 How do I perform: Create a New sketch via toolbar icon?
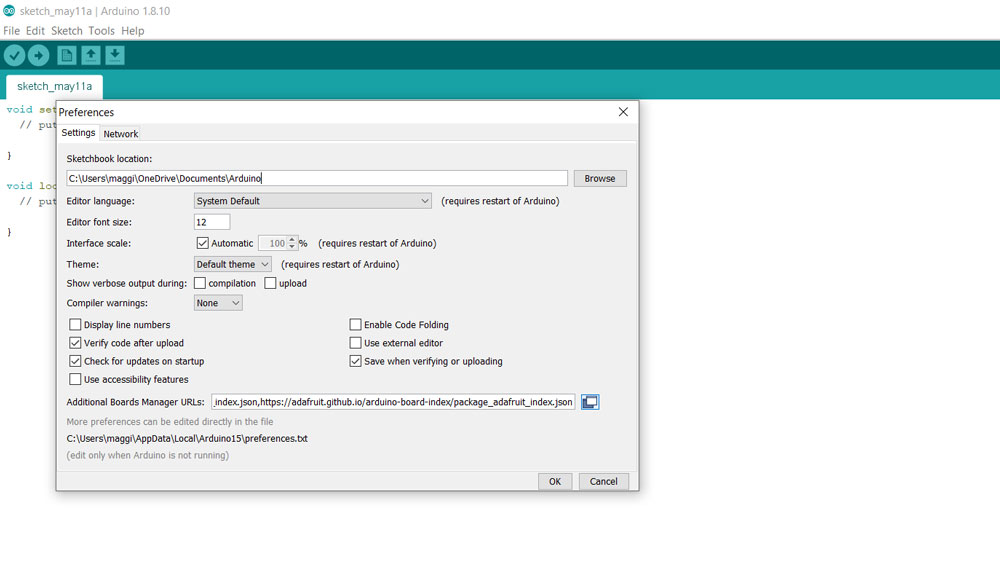(x=66, y=55)
